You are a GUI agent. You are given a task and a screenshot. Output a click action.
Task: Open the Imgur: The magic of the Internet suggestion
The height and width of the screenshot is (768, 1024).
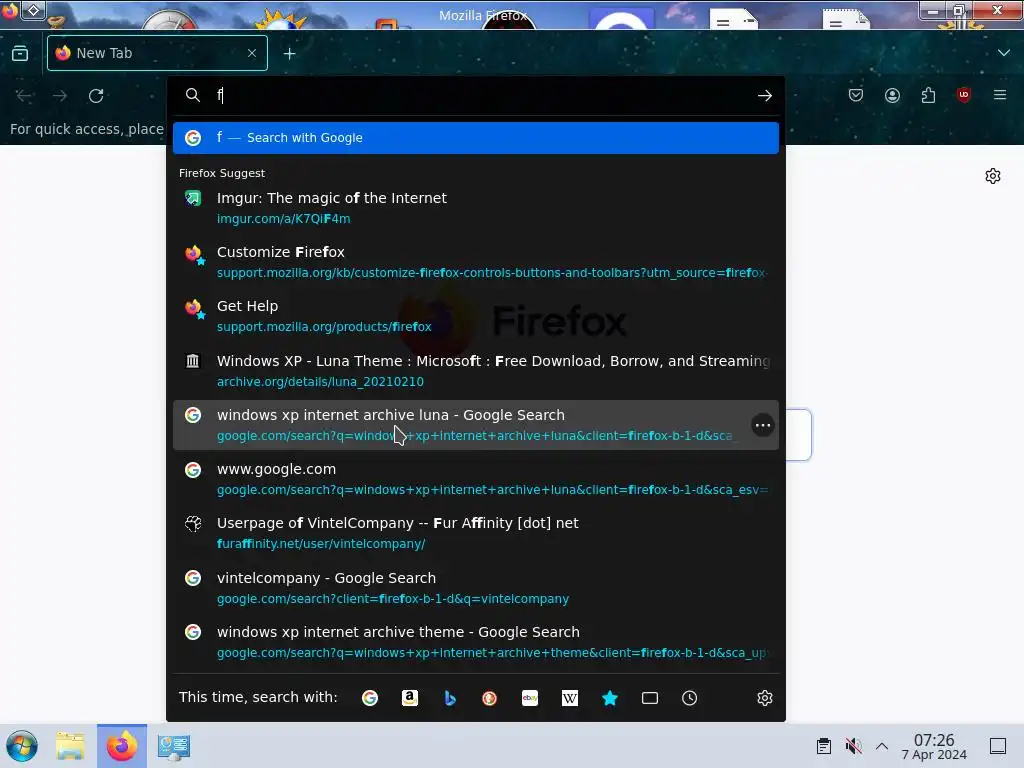coord(475,208)
